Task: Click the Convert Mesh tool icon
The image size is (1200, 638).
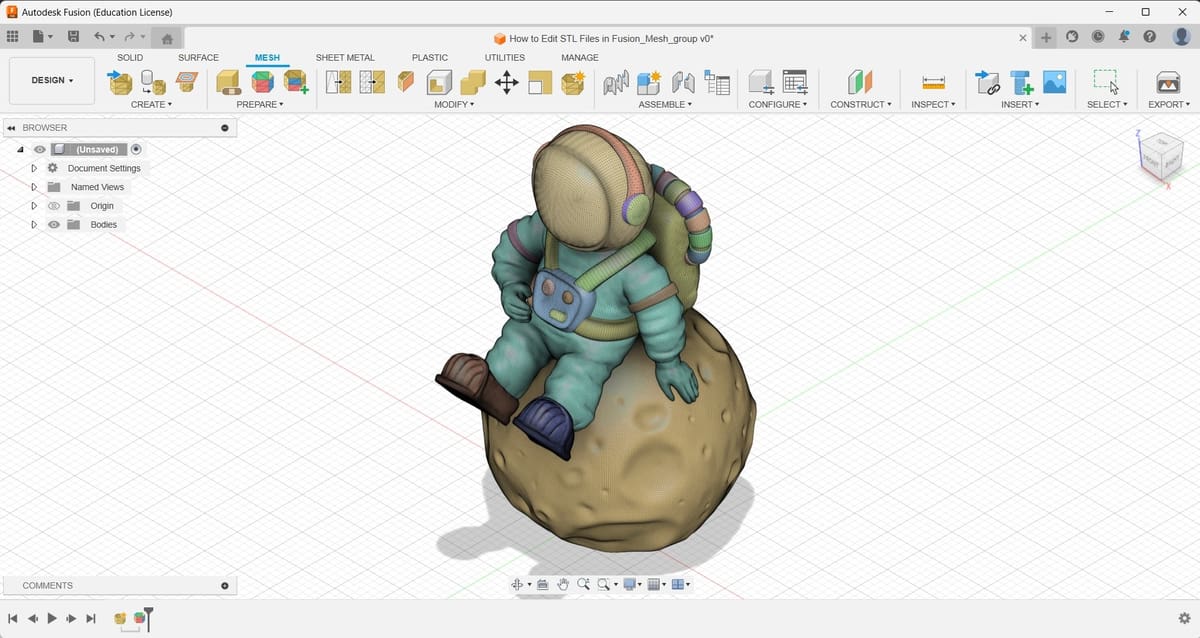Action: (573, 82)
